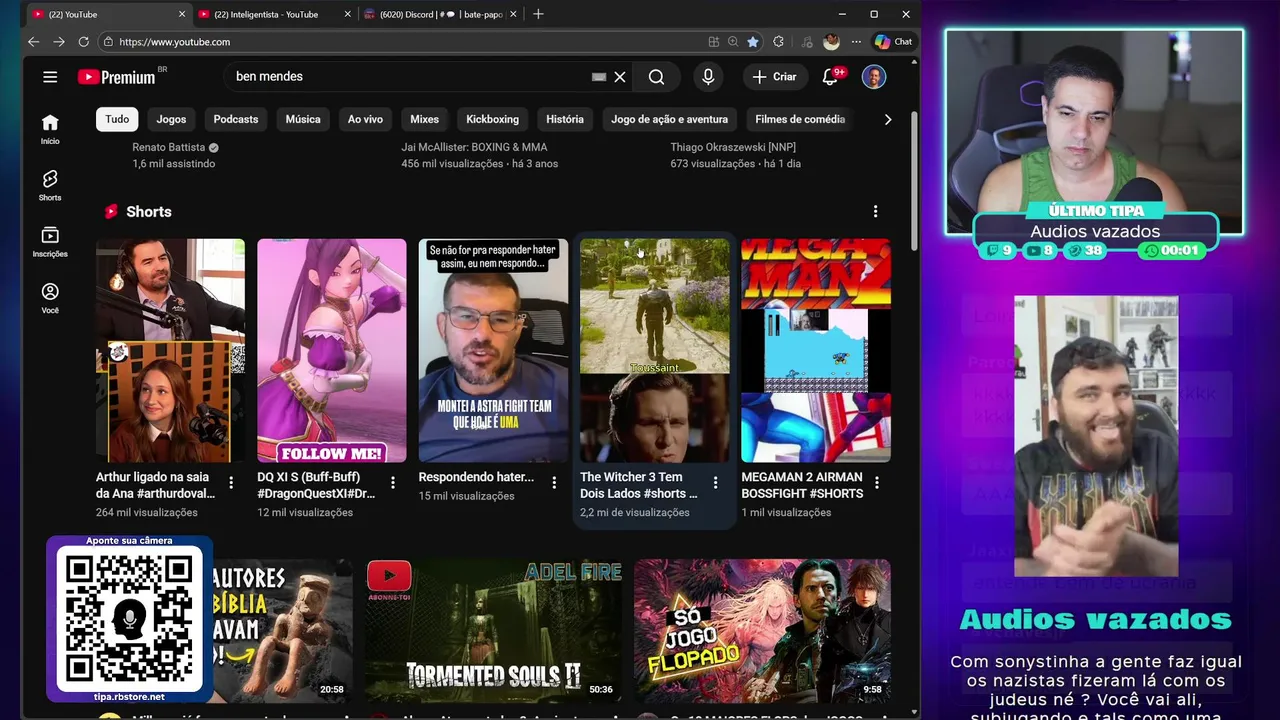
Task: Run the search with the magnifier button
Action: pyautogui.click(x=656, y=77)
